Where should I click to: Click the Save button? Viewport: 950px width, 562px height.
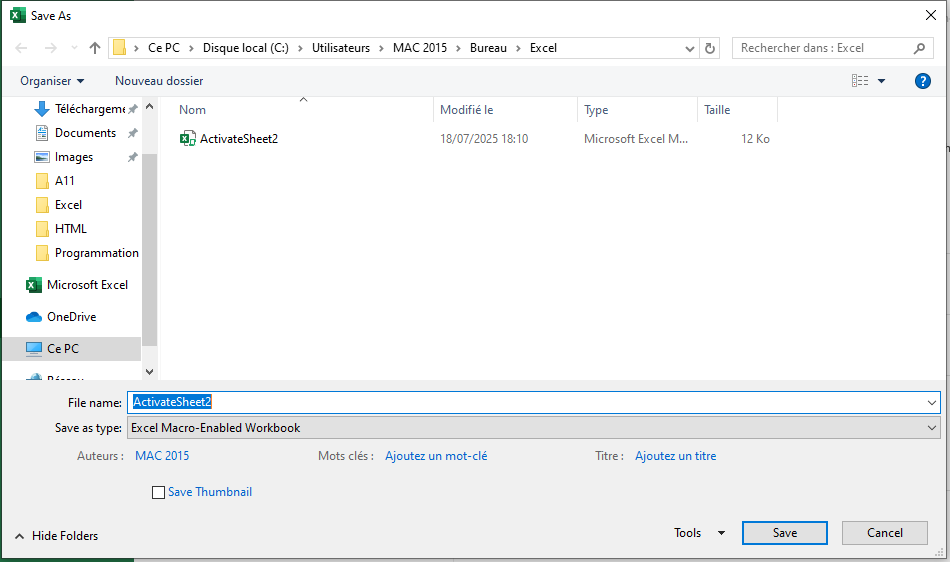coord(785,533)
